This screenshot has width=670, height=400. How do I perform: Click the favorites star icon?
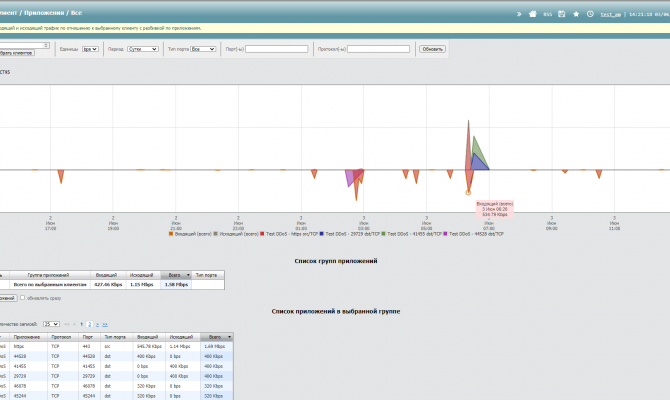click(576, 14)
